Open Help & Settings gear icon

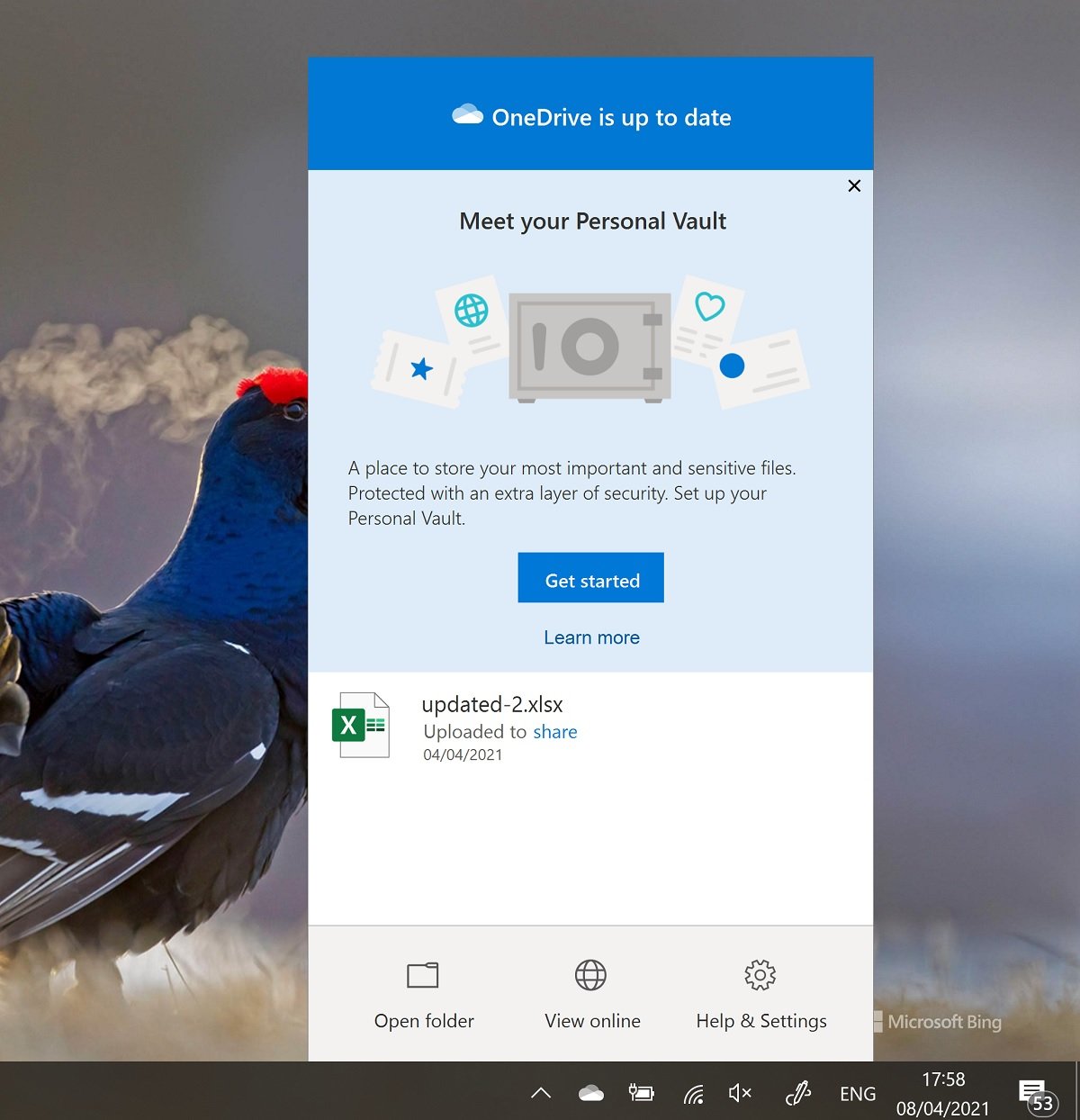point(760,975)
